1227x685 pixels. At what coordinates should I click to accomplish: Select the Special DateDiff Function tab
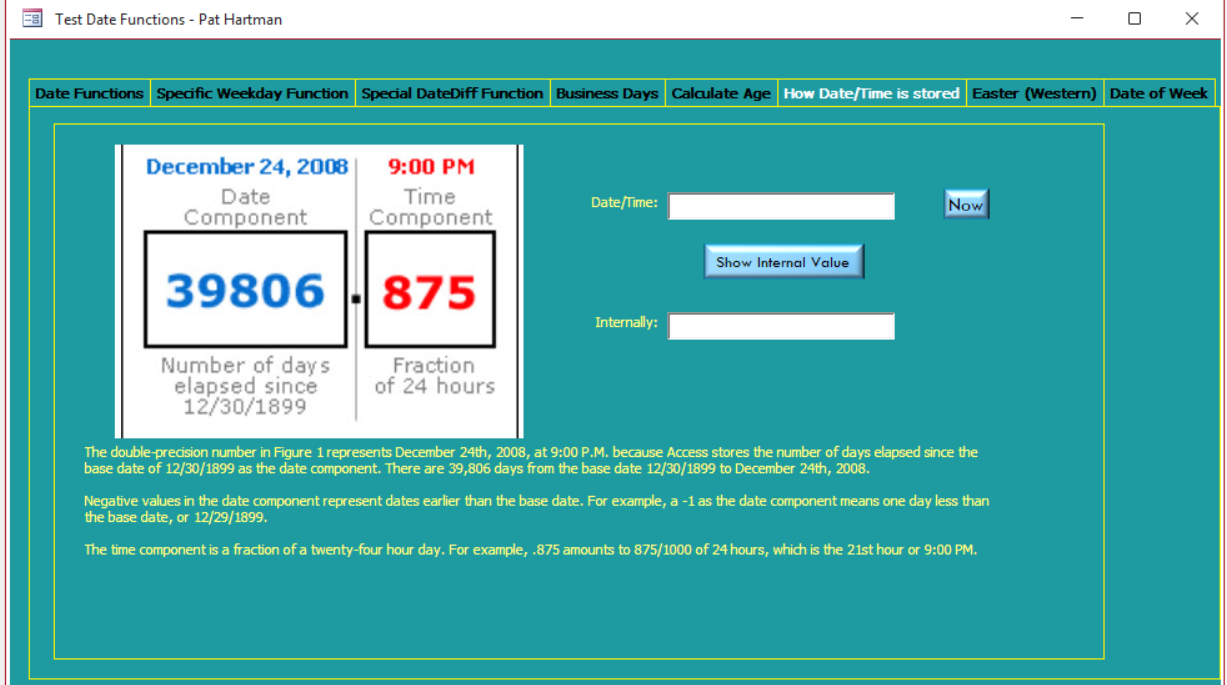pos(452,93)
